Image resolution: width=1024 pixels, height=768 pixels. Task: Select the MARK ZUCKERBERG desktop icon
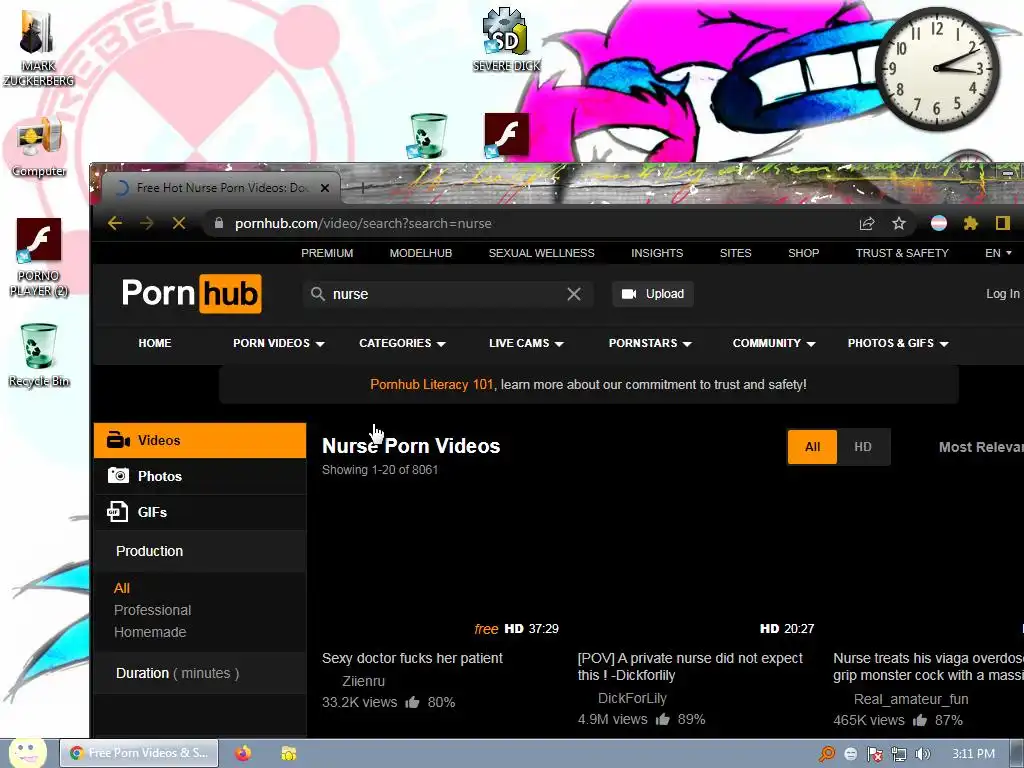39,47
